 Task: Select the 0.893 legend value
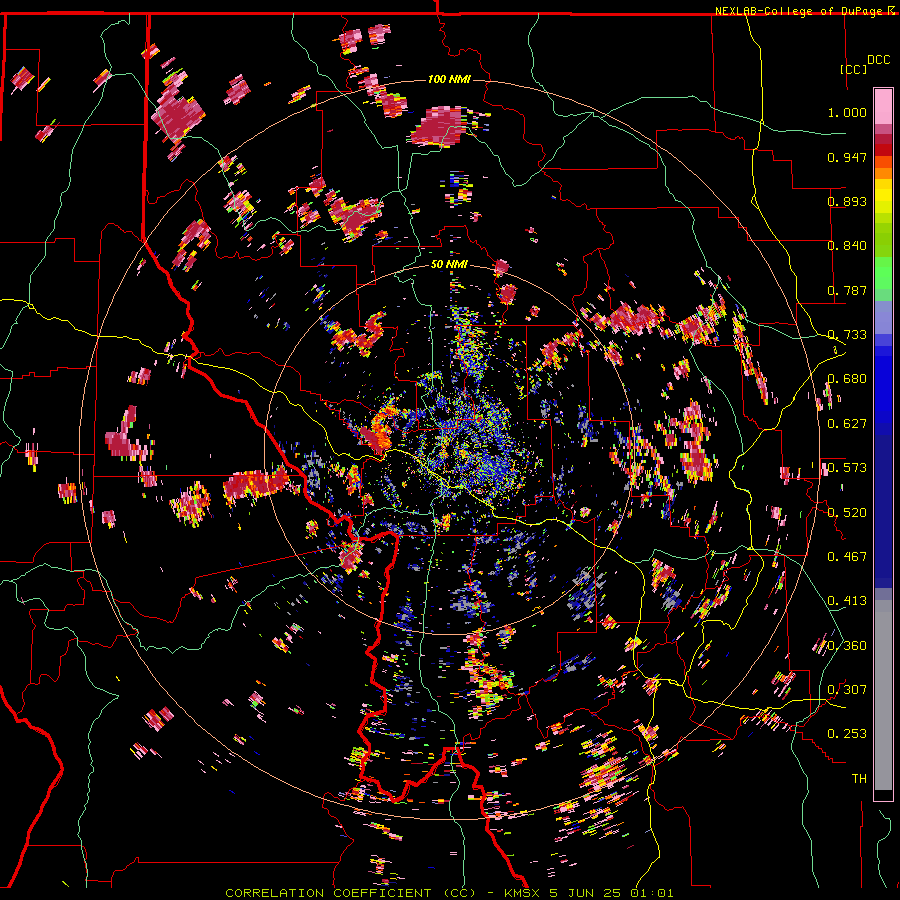coord(847,201)
